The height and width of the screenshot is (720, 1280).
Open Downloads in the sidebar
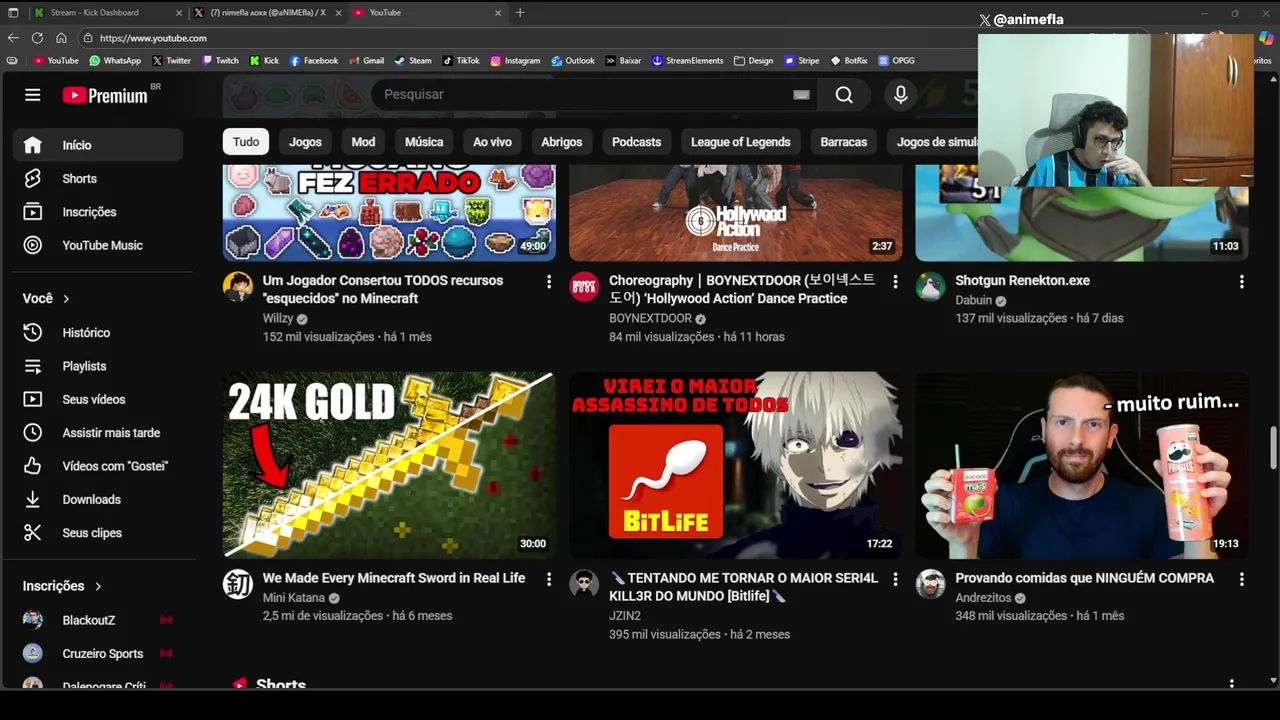coord(98,499)
